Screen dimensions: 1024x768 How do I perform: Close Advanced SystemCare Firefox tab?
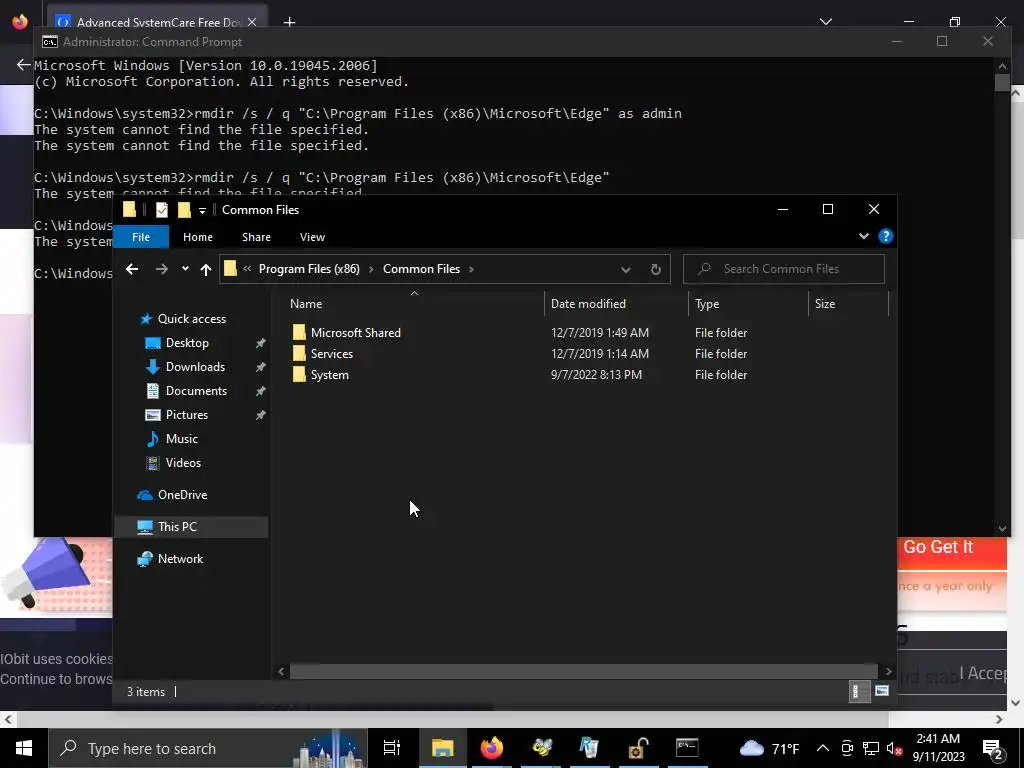point(252,22)
